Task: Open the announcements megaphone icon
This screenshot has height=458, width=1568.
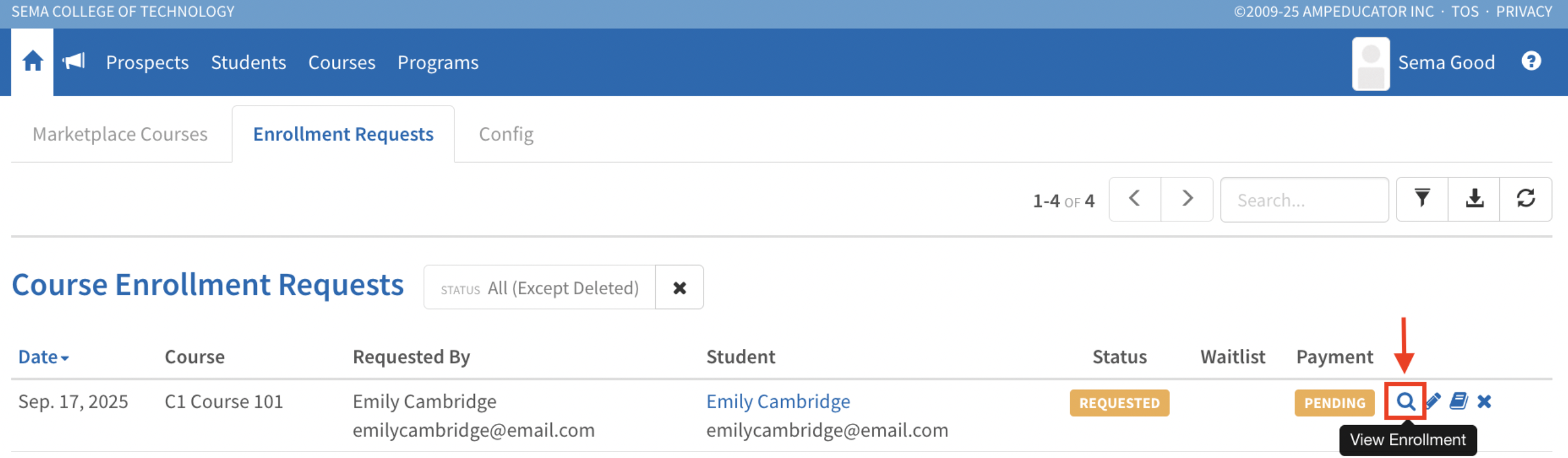Action: [x=73, y=62]
